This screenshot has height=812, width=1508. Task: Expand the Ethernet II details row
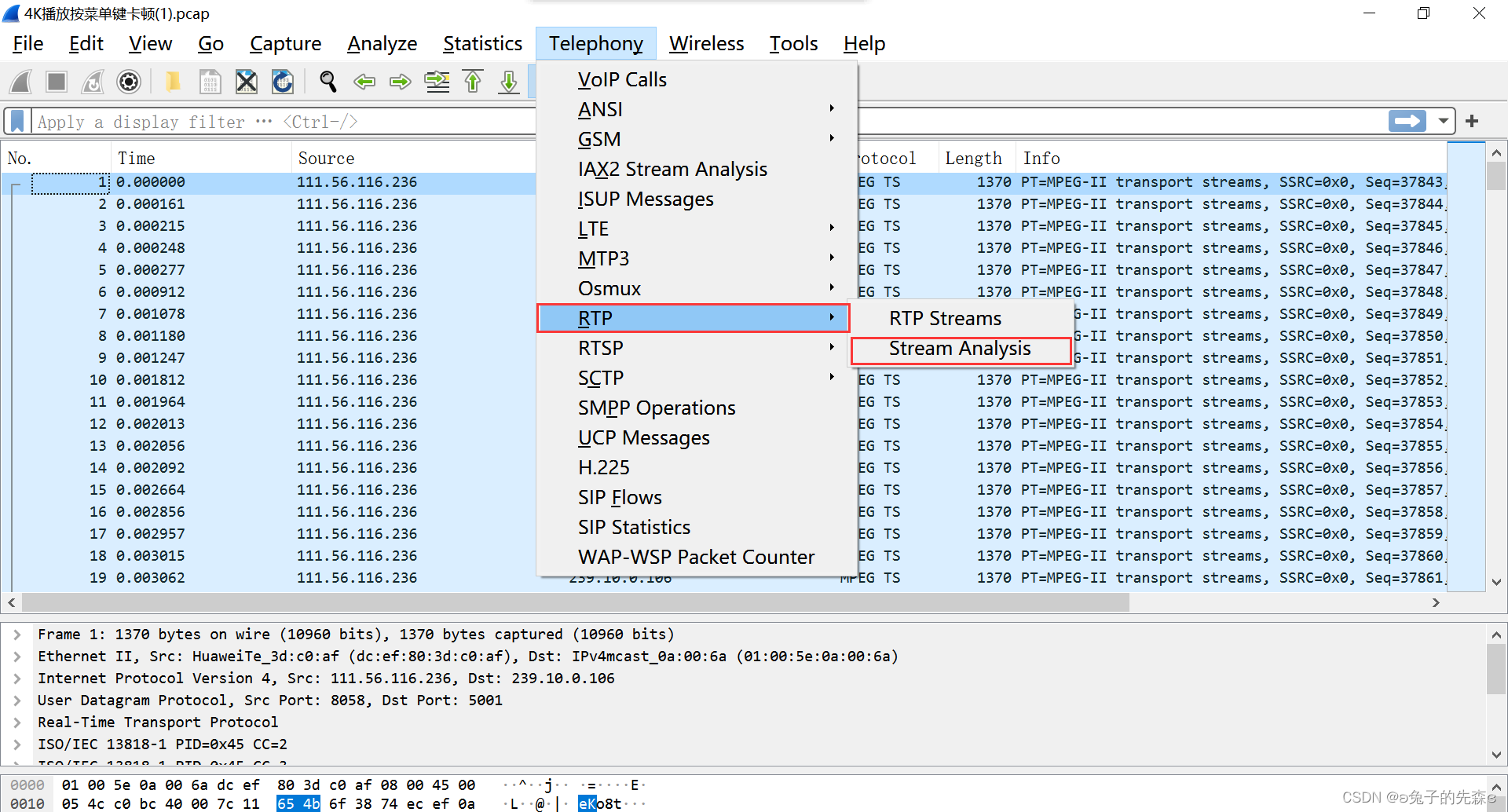(17, 656)
